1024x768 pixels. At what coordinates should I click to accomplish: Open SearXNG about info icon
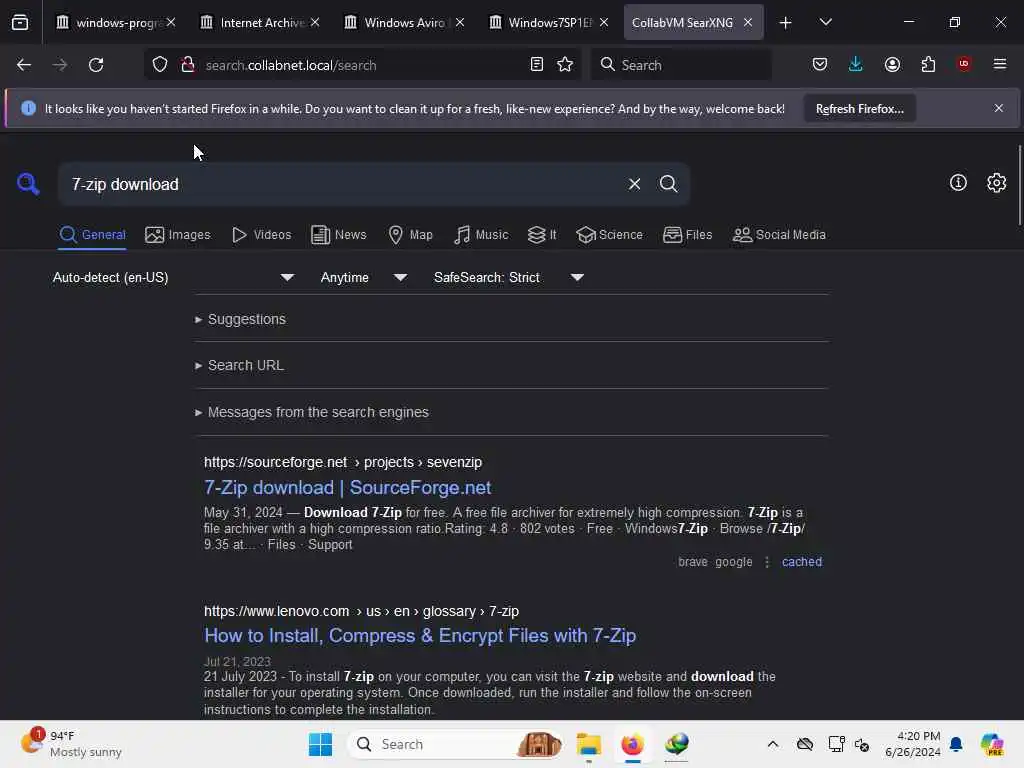958,183
